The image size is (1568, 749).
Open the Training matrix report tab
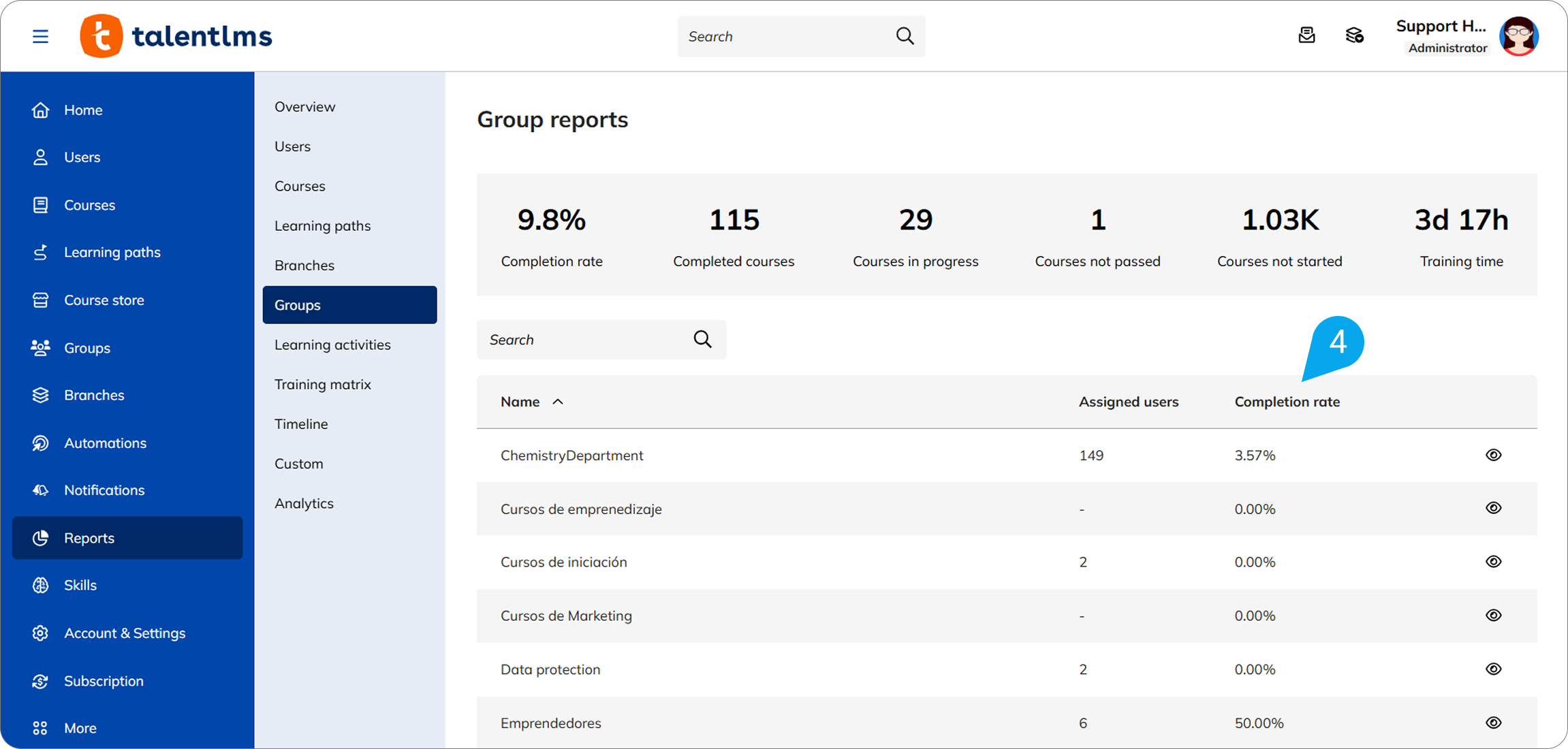322,384
